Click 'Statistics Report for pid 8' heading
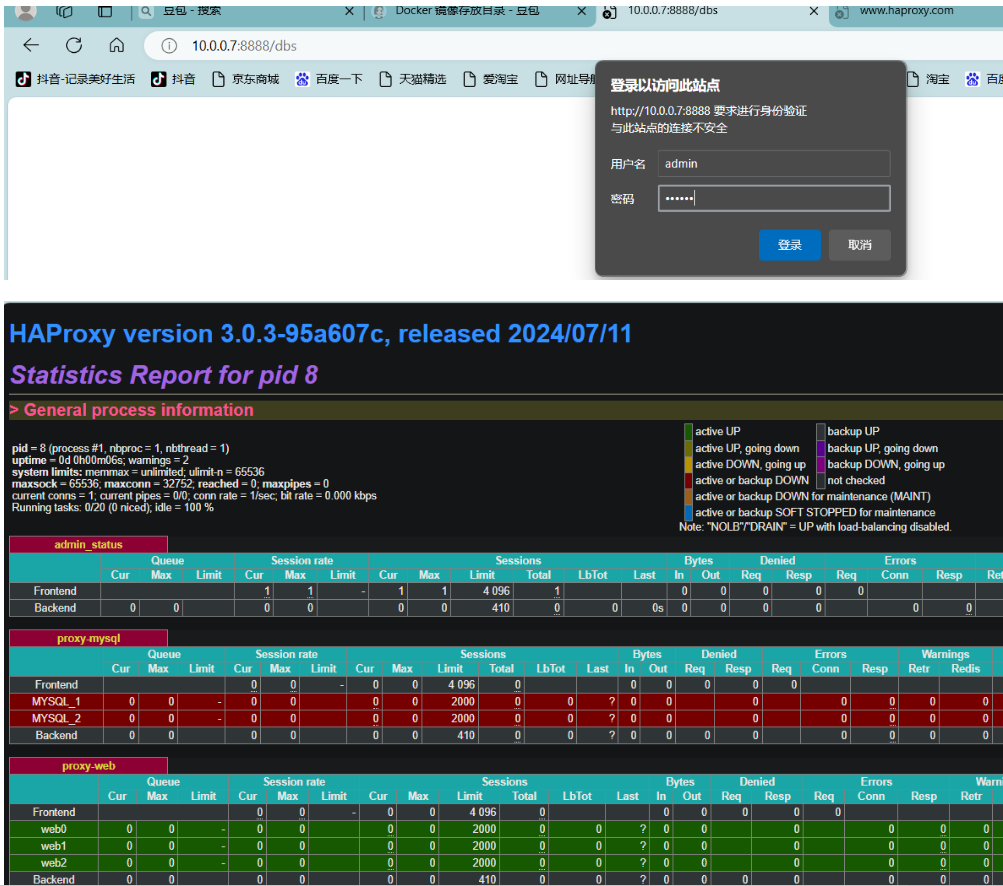 pos(164,375)
